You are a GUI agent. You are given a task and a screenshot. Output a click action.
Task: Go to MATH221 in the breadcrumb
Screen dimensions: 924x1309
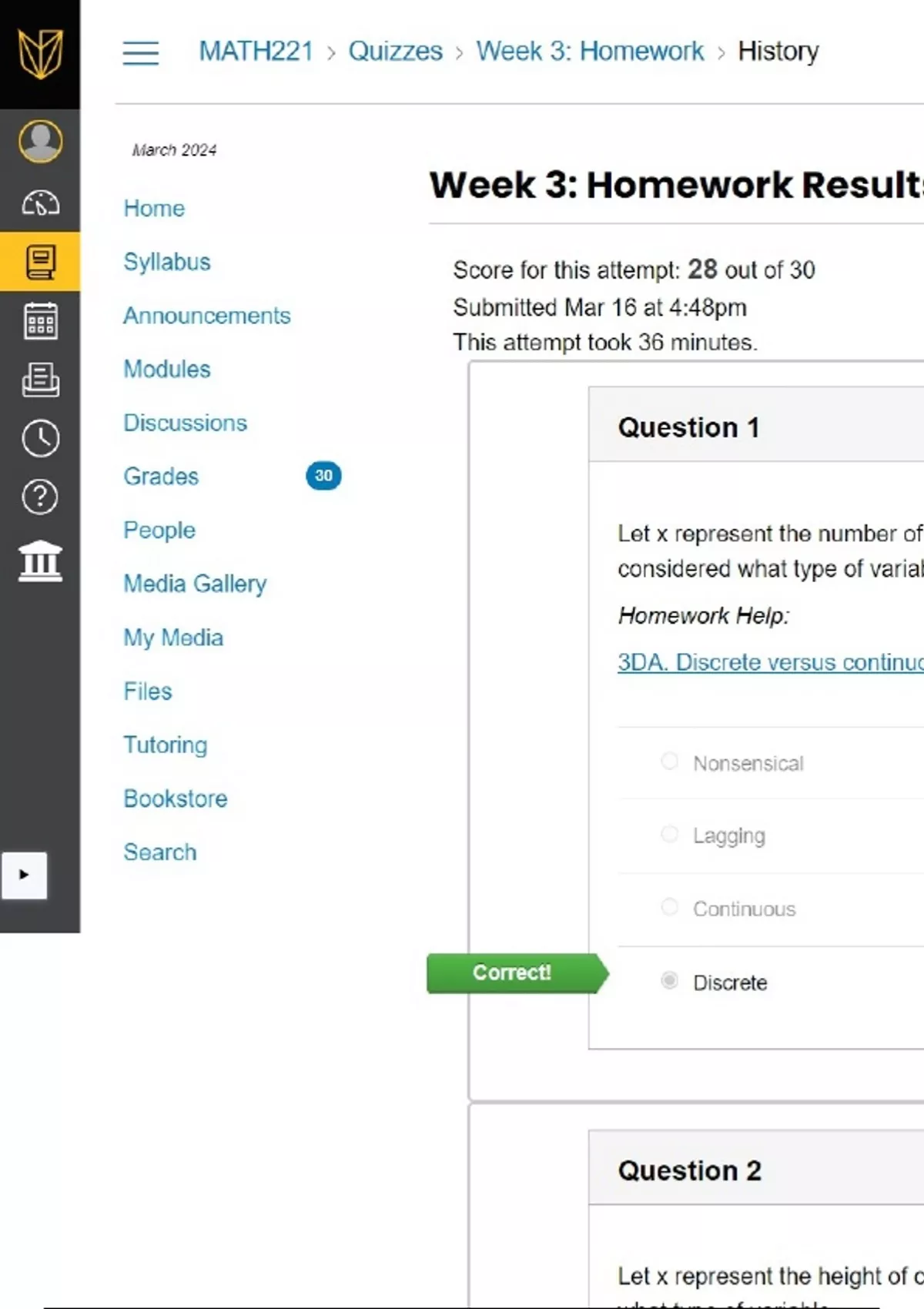256,52
